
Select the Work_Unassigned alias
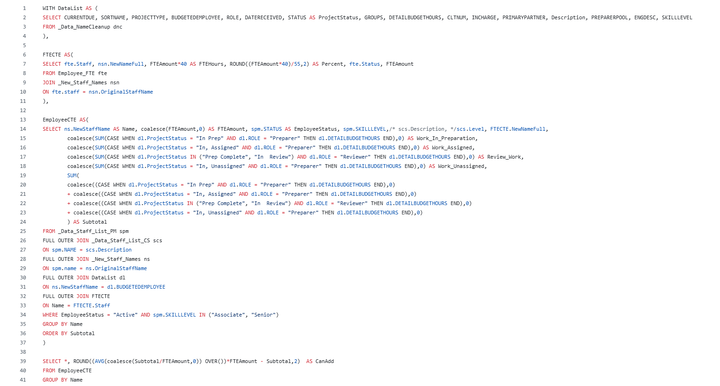click(x=462, y=166)
